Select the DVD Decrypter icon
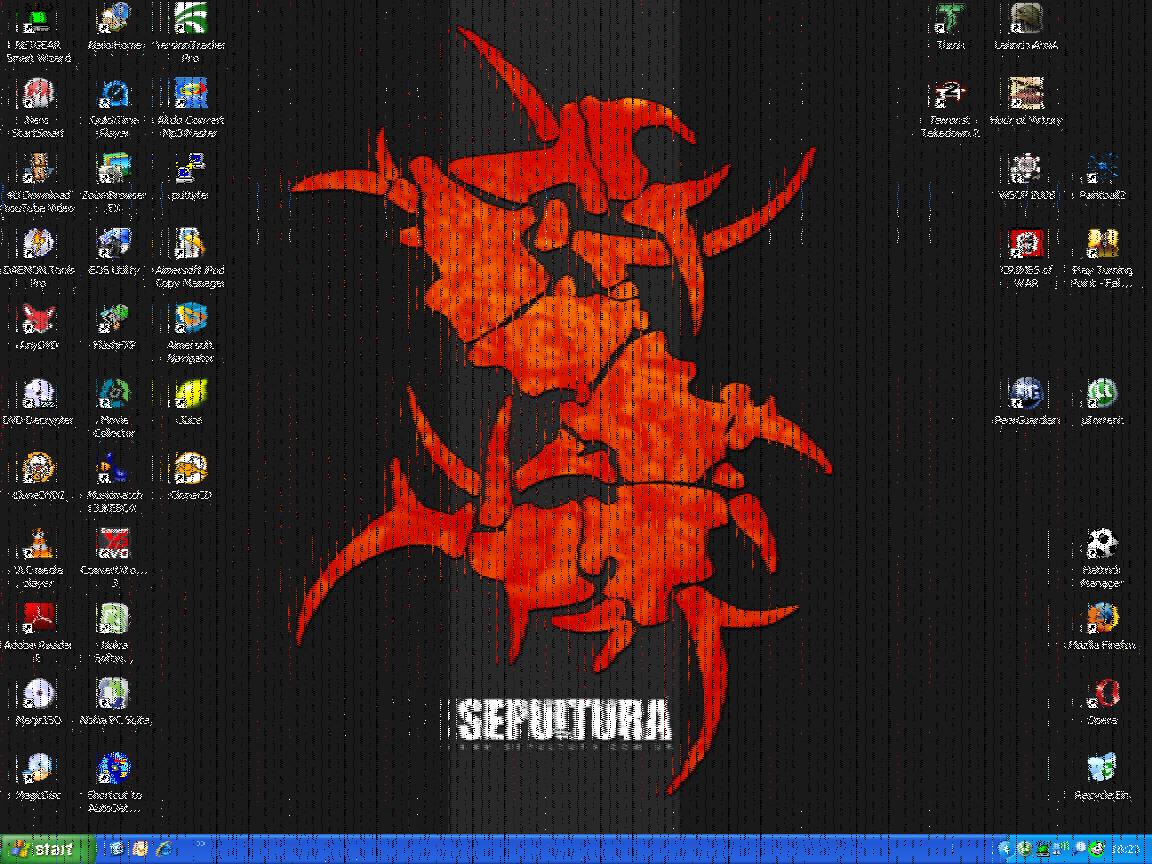Screen dimensions: 1152x864 click(x=37, y=403)
